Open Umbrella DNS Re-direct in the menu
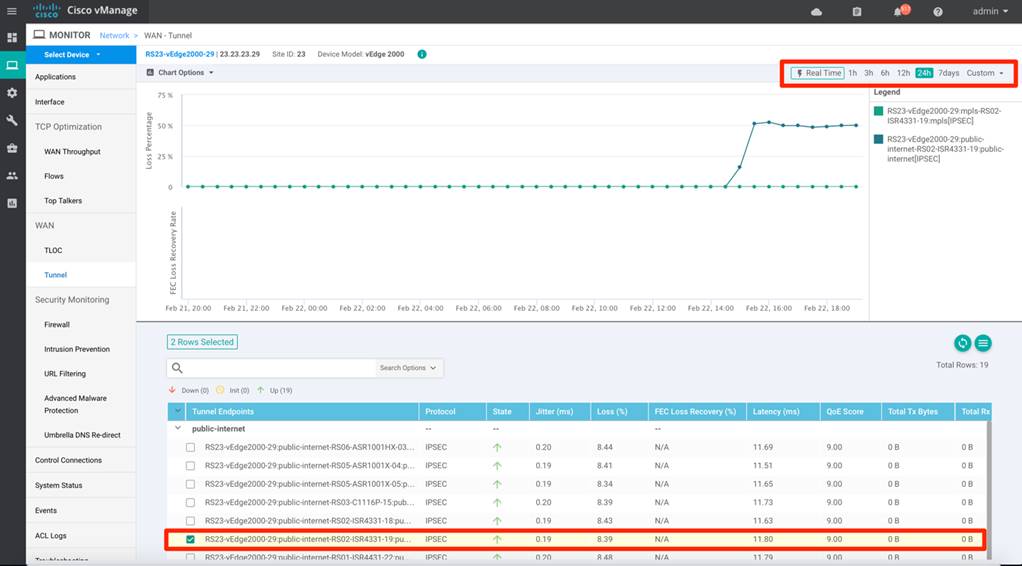Screen dimensions: 1022x566 pyautogui.click(x=82, y=435)
